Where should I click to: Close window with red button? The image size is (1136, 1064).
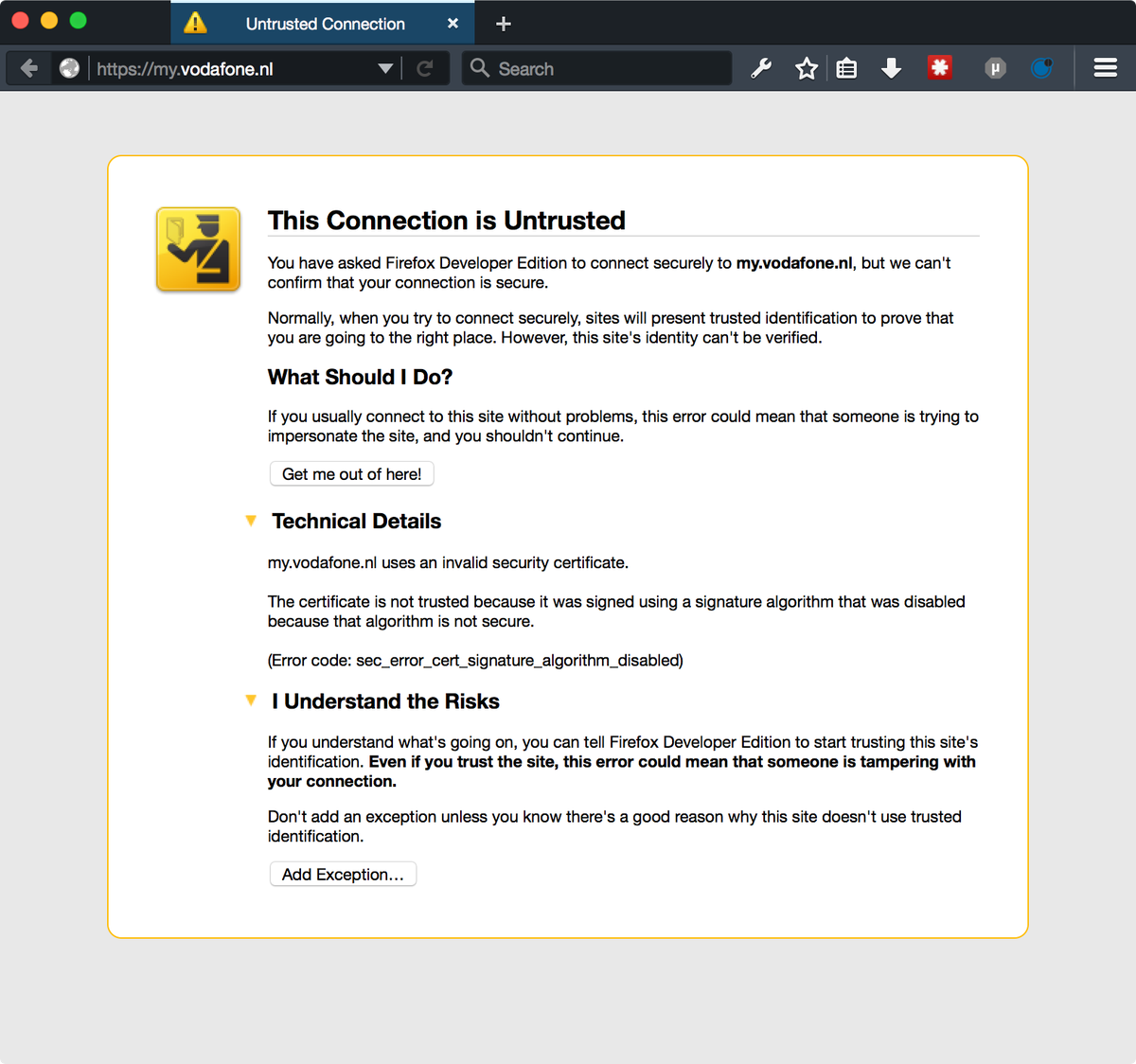point(20,21)
